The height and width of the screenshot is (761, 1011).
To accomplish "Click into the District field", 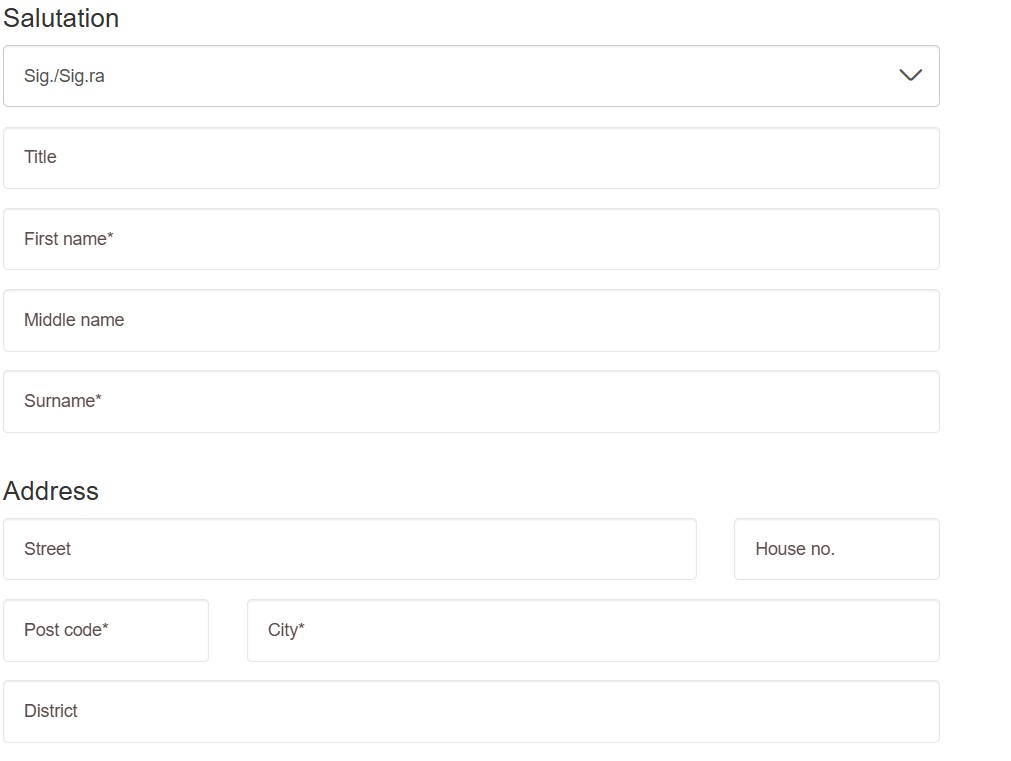I will pyautogui.click(x=470, y=711).
